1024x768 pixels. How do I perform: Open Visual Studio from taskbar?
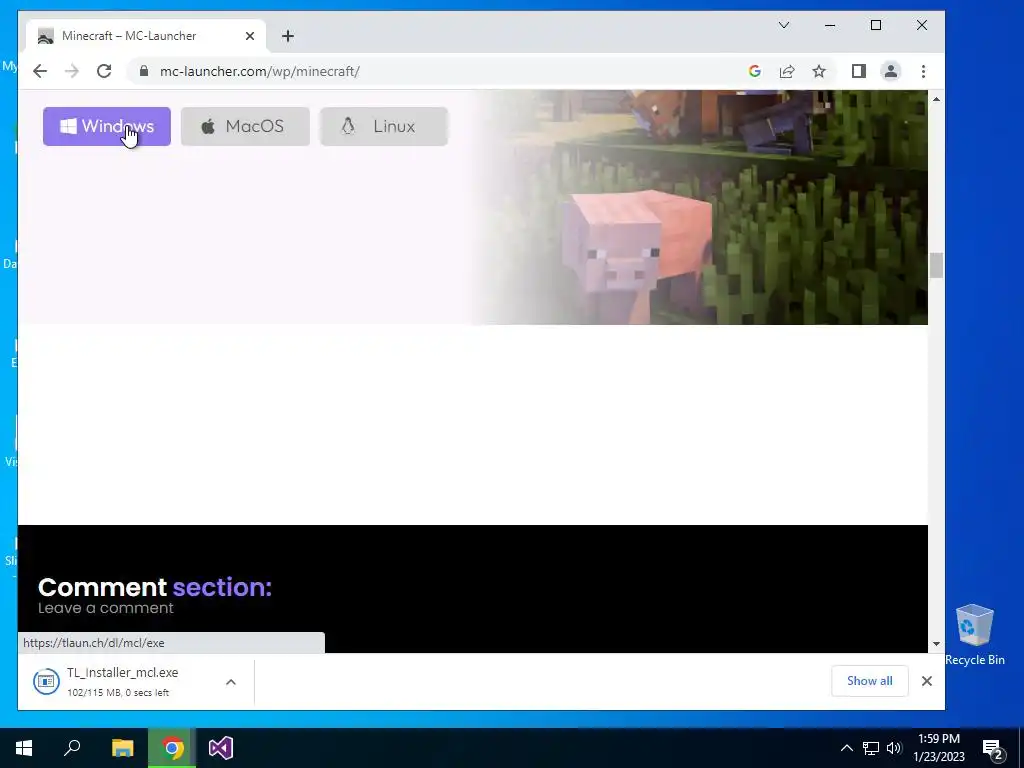(x=221, y=748)
